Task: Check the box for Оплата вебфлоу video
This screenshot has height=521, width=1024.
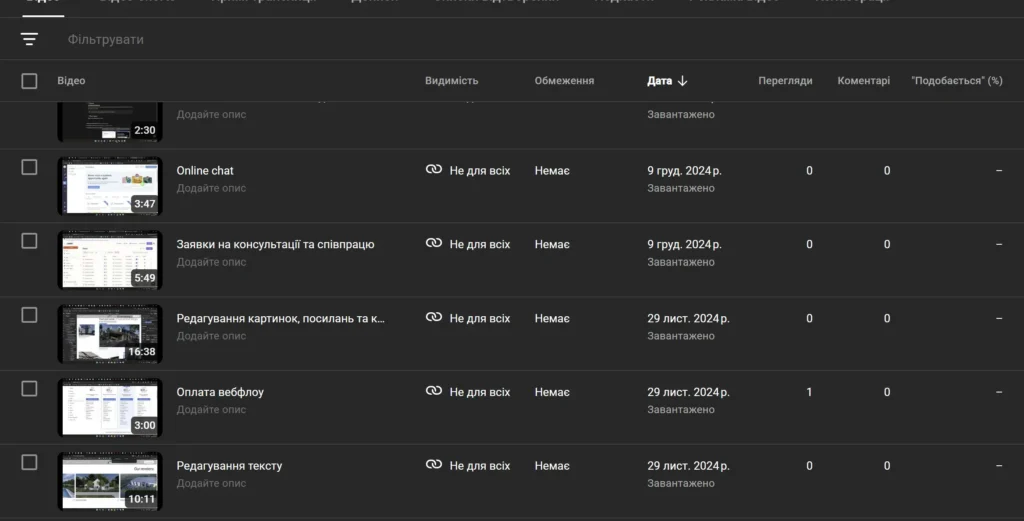Action: point(29,388)
